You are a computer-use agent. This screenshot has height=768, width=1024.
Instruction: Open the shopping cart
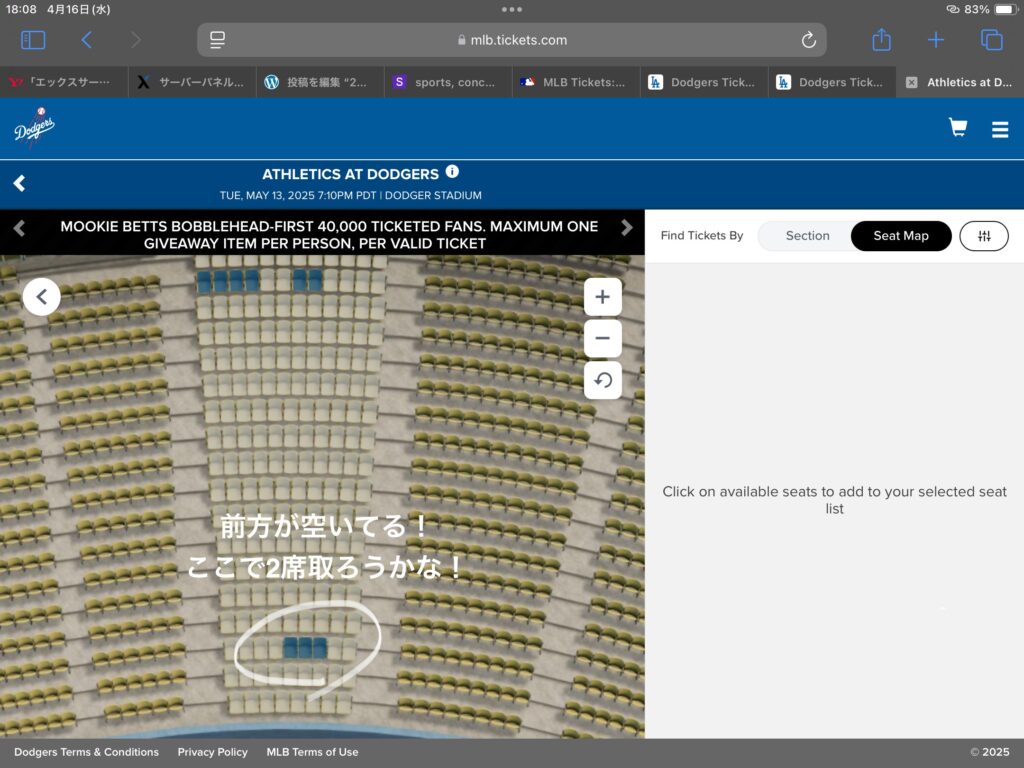(958, 127)
